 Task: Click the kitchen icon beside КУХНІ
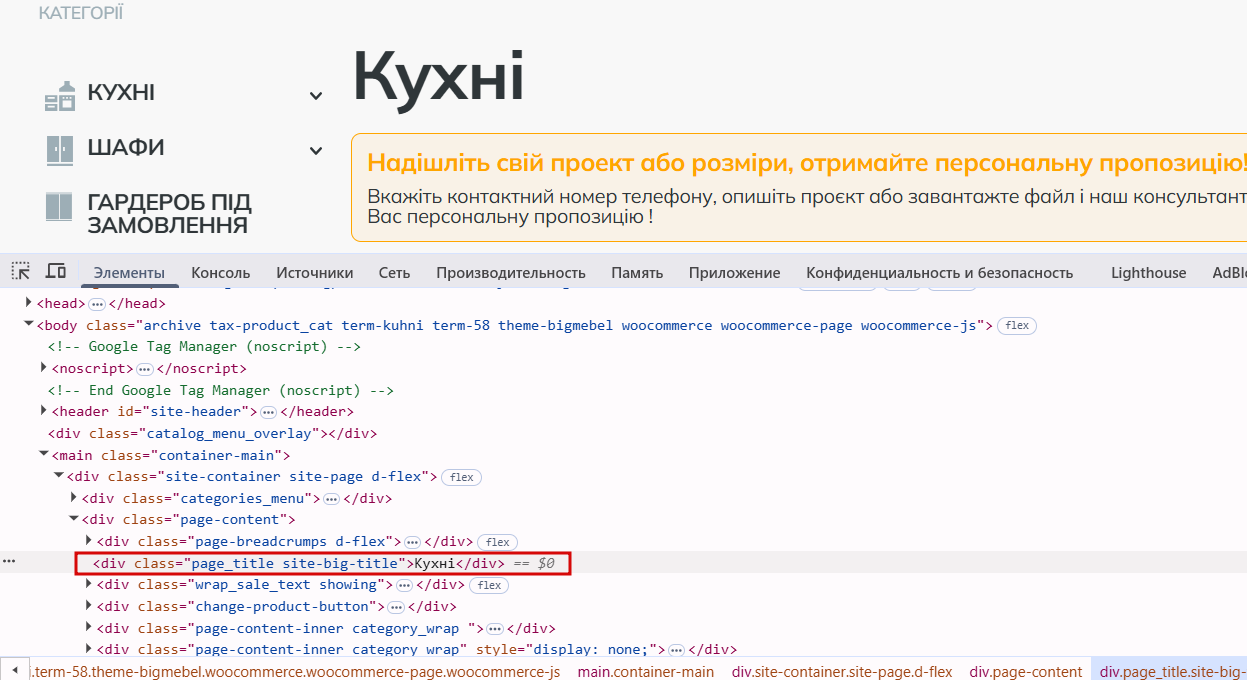click(x=60, y=95)
